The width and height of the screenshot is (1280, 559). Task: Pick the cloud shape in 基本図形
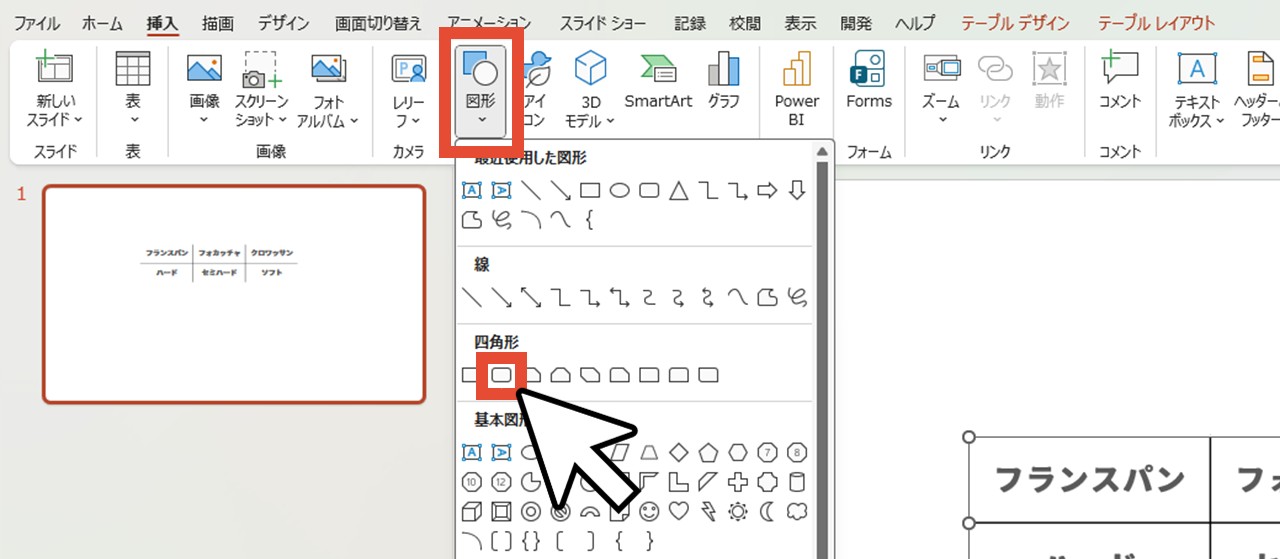click(796, 512)
